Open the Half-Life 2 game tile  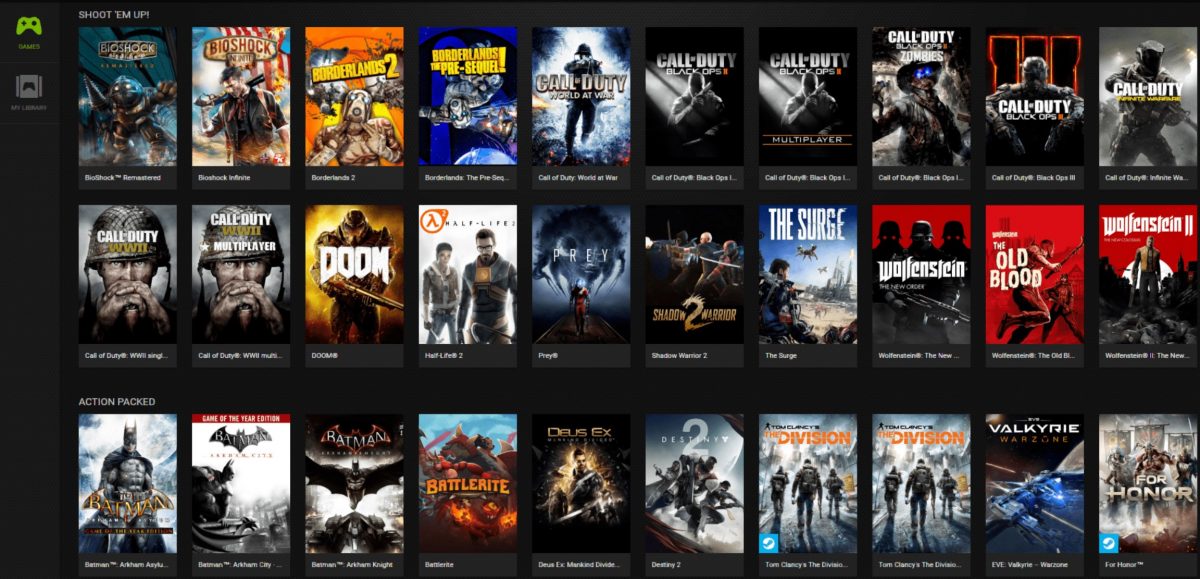468,274
